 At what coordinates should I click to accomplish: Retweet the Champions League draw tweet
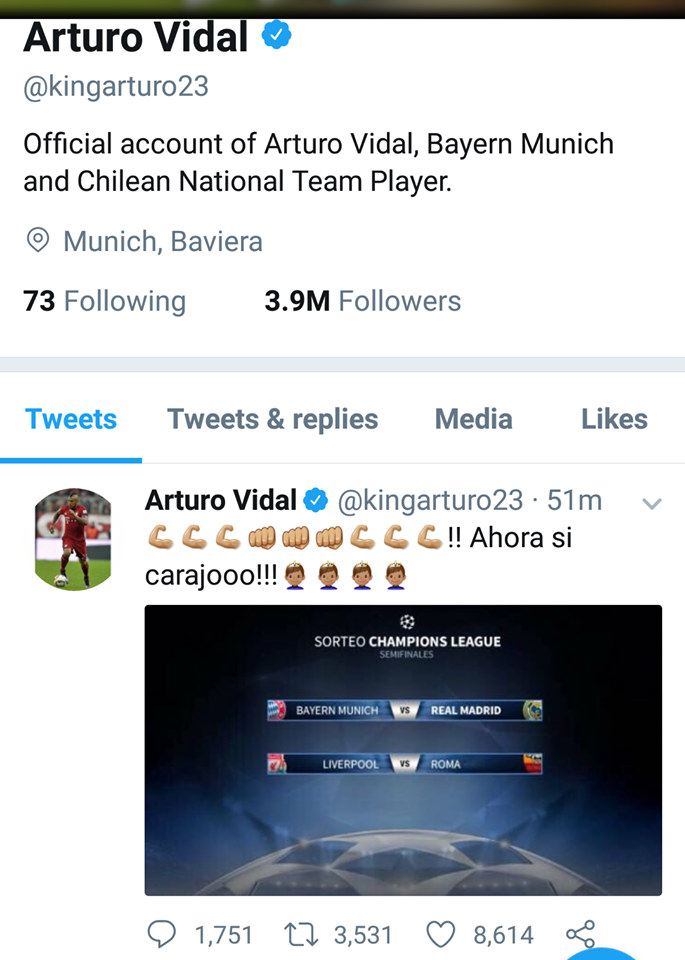301,935
